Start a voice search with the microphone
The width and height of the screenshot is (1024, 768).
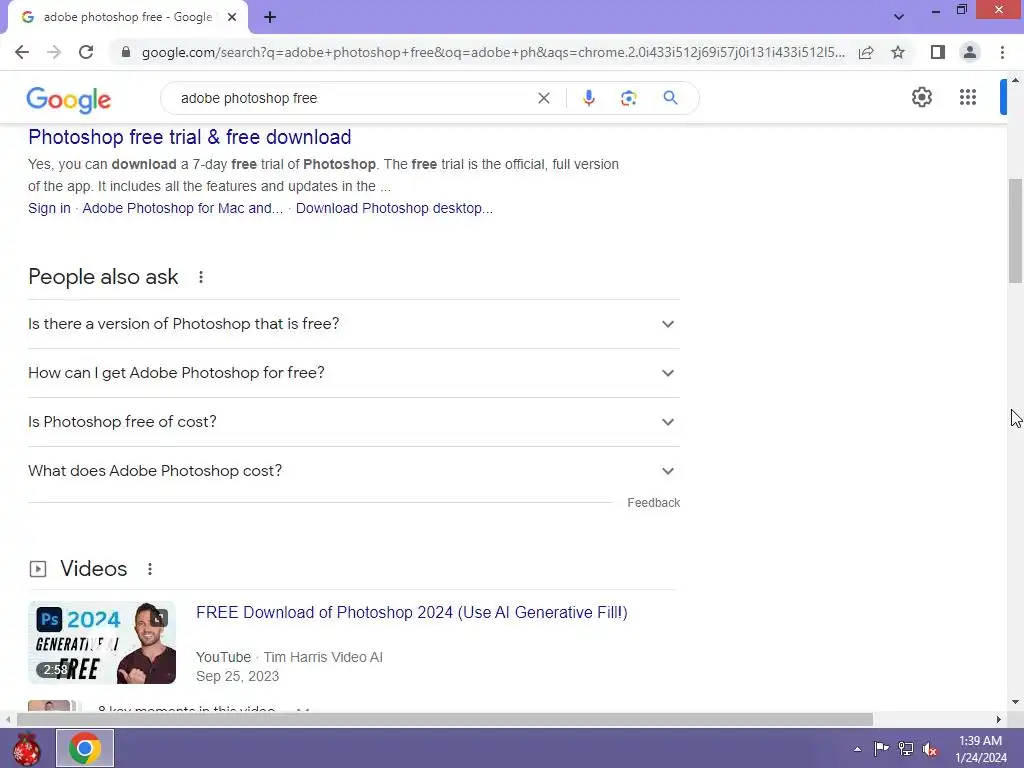click(x=588, y=98)
